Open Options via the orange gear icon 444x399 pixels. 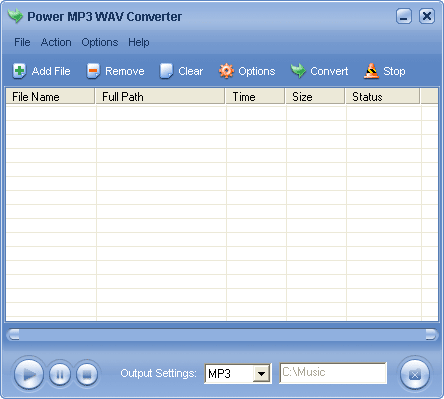[x=226, y=71]
